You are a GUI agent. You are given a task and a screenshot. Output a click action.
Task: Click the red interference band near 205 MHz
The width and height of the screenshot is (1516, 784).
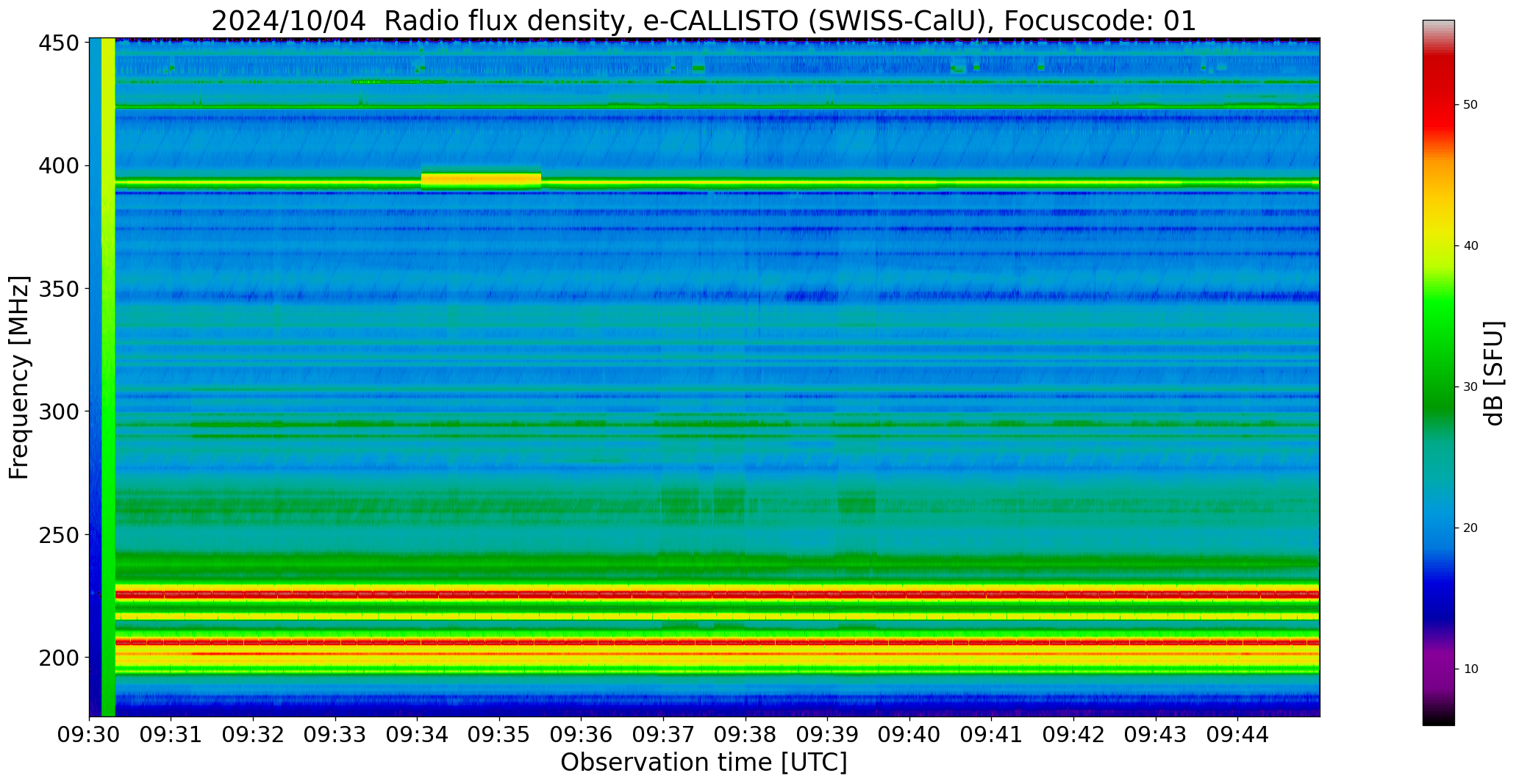(x=717, y=642)
